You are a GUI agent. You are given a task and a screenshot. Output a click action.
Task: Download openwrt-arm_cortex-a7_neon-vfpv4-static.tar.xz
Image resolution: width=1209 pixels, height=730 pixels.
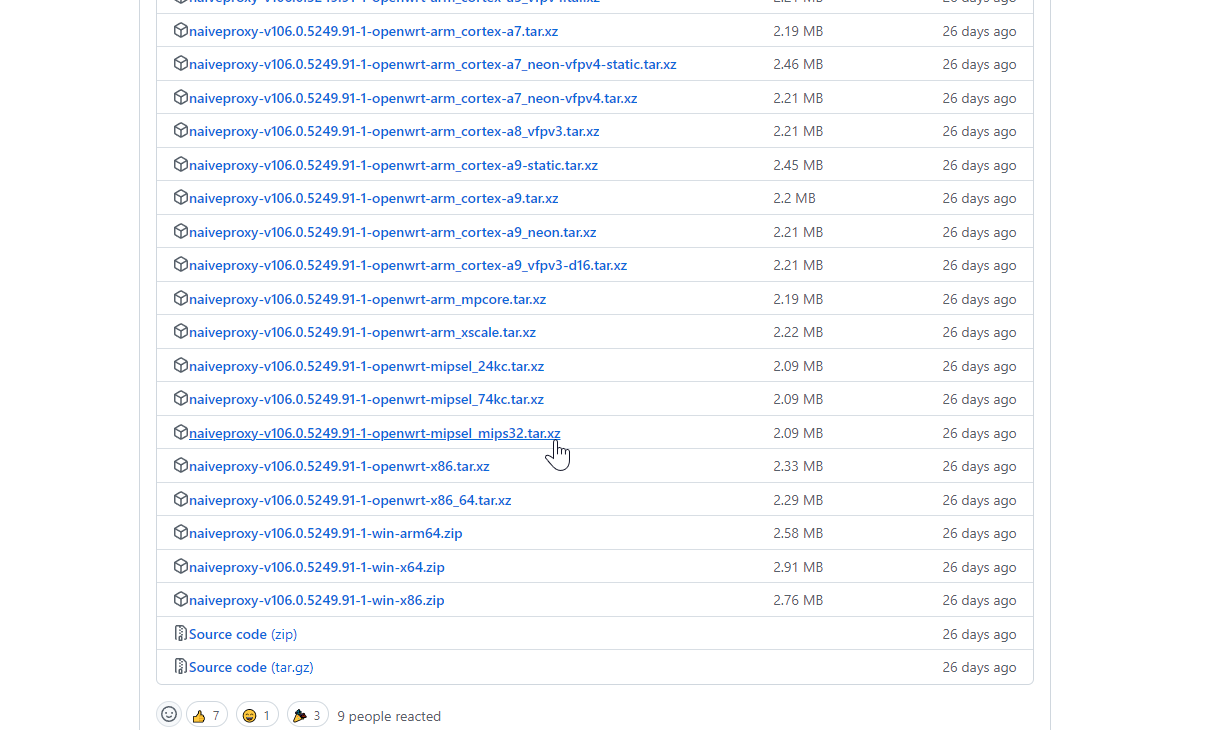click(x=432, y=64)
